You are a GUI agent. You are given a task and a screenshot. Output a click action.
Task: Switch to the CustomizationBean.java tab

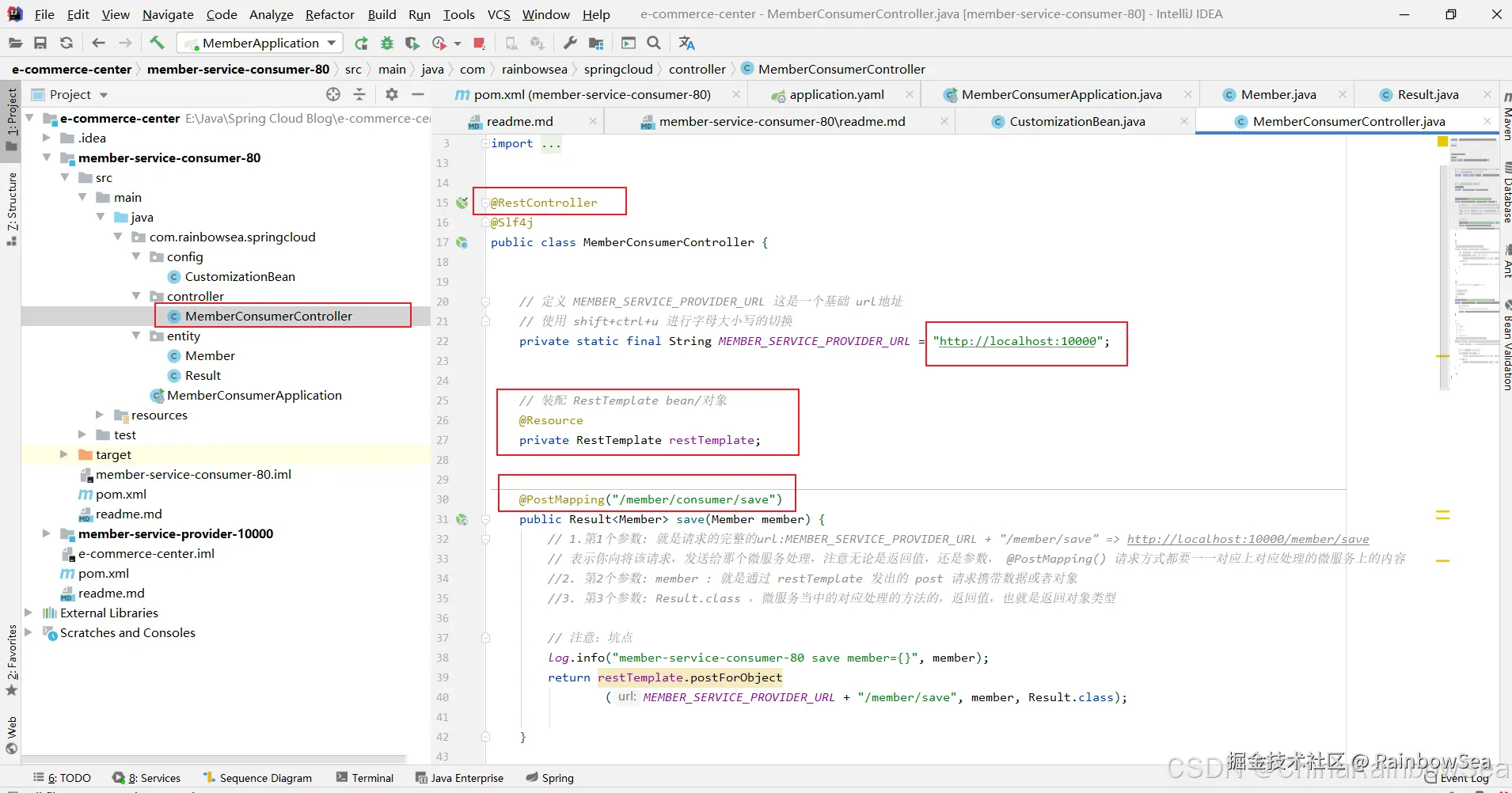(1077, 121)
